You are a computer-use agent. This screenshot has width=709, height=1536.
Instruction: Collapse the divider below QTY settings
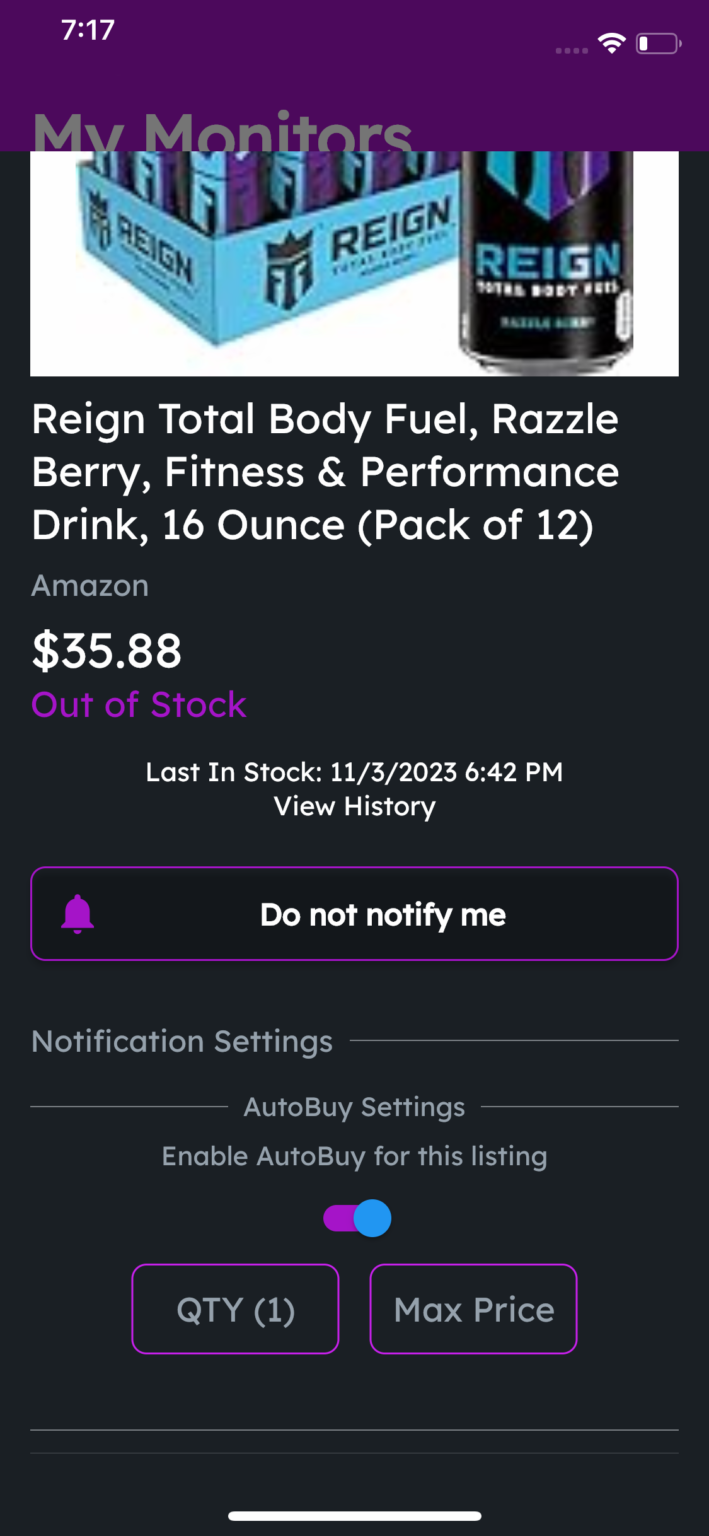pos(354,1429)
